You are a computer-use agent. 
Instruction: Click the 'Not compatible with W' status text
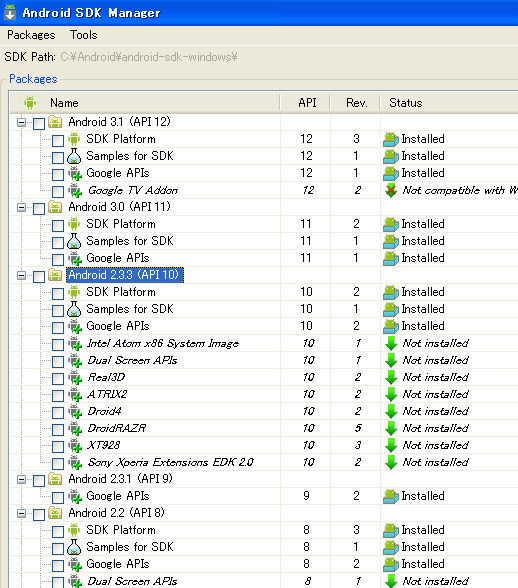click(460, 190)
